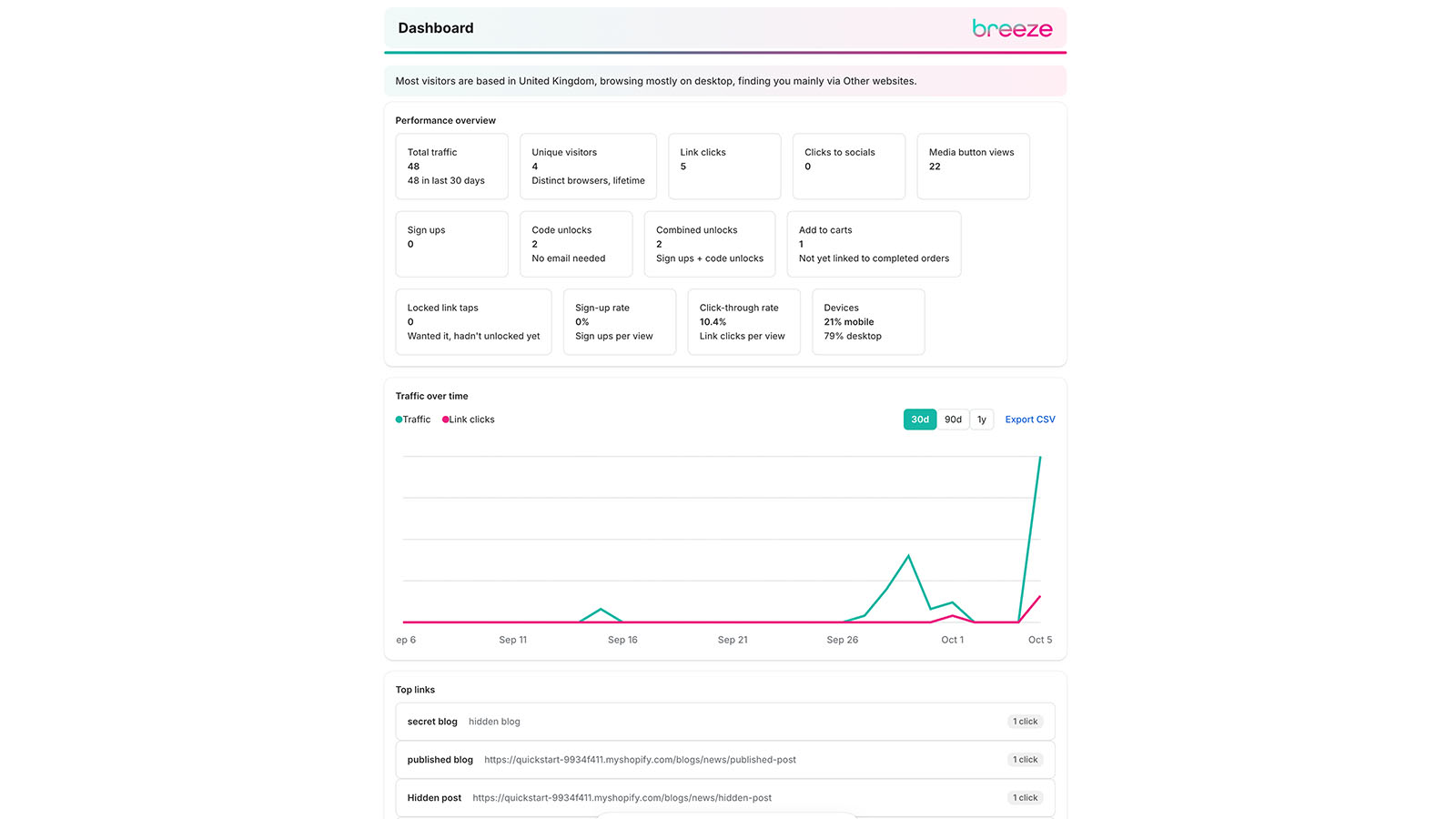The image size is (1456, 819).
Task: Click the visitor summary banner text
Action: click(656, 81)
